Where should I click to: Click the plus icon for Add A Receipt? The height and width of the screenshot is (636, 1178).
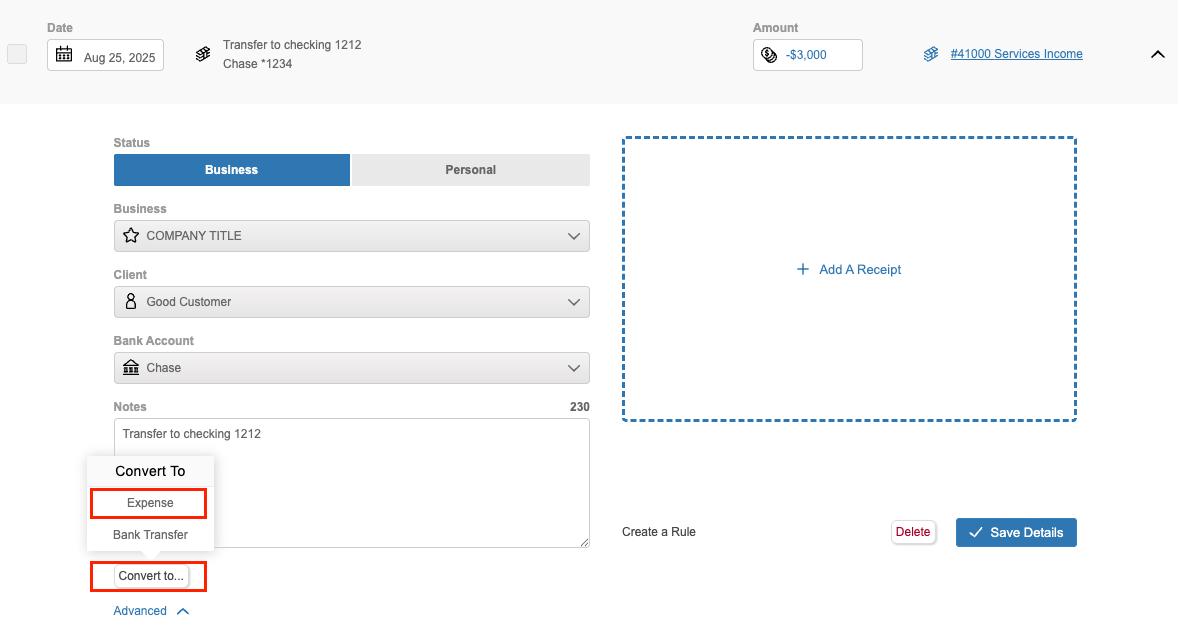click(x=802, y=270)
